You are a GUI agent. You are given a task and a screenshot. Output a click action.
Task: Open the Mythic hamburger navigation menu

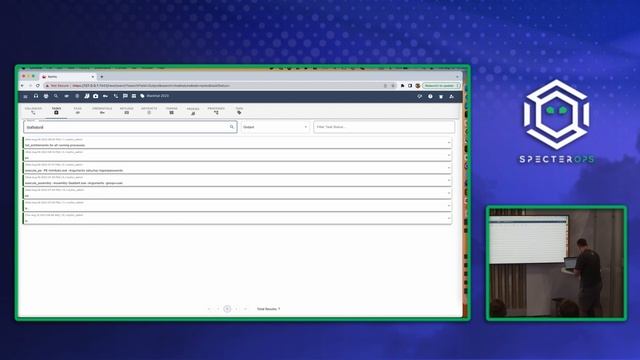[x=25, y=96]
